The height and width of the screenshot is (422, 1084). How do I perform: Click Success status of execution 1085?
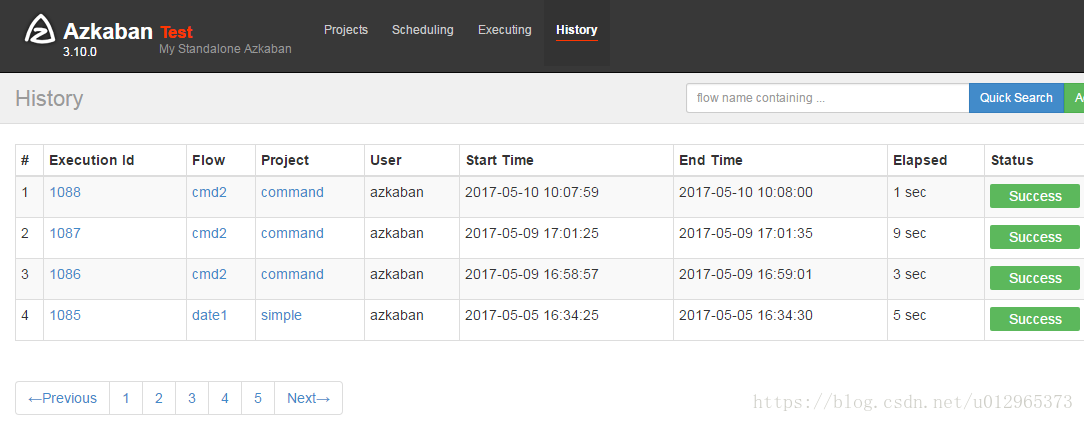tap(1035, 319)
